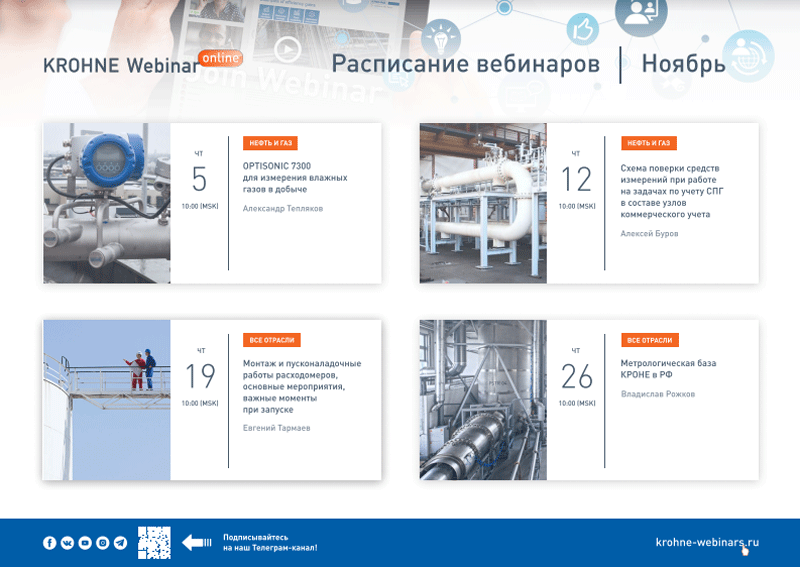Open the Telegram social icon
800x567 pixels.
click(x=120, y=543)
